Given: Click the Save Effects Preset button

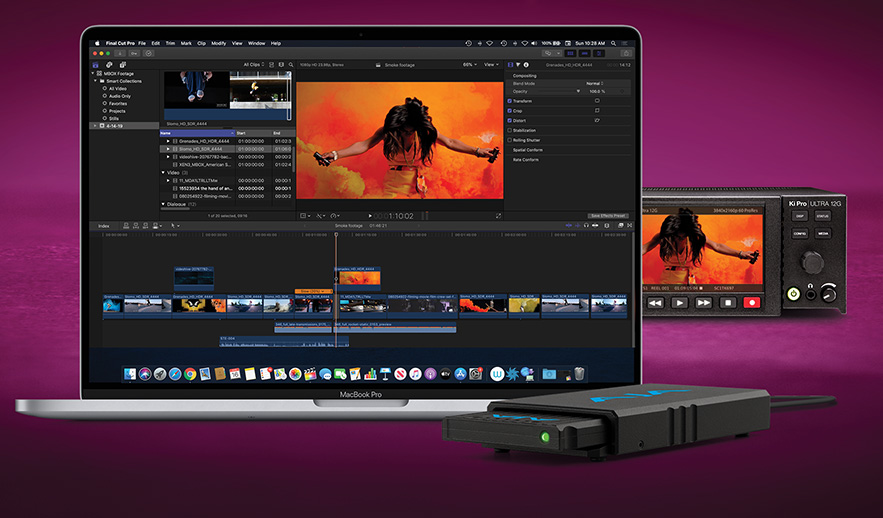Looking at the screenshot, I should 608,216.
